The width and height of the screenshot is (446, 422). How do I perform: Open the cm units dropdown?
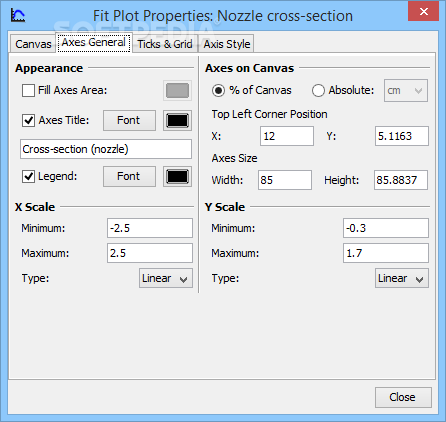tap(406, 90)
